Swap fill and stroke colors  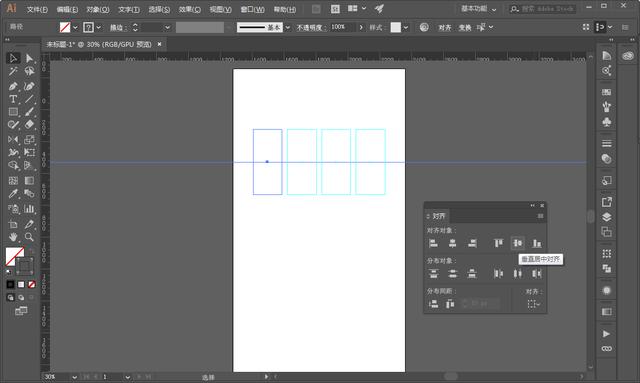[x=32, y=250]
